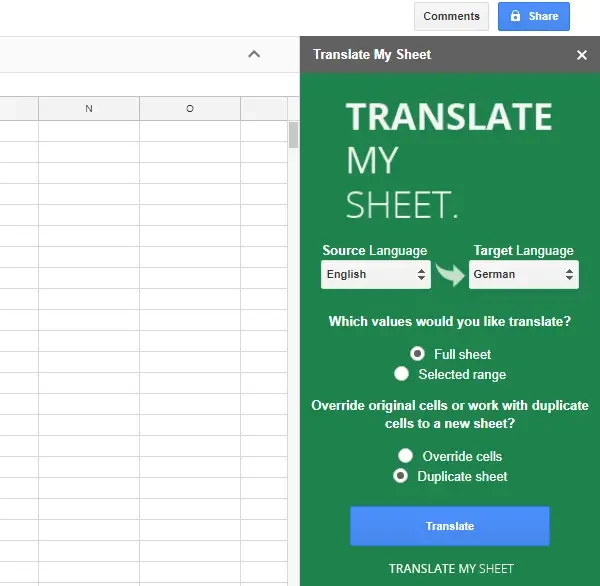Open the Source Language dropdown

click(x=375, y=274)
